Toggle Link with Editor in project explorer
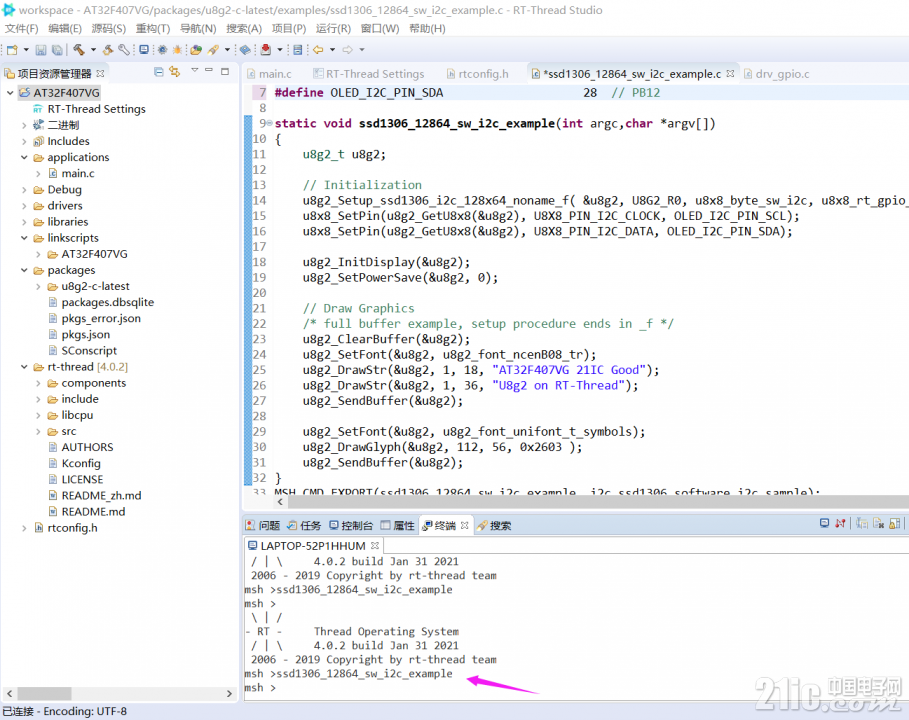909x720 pixels. (174, 71)
